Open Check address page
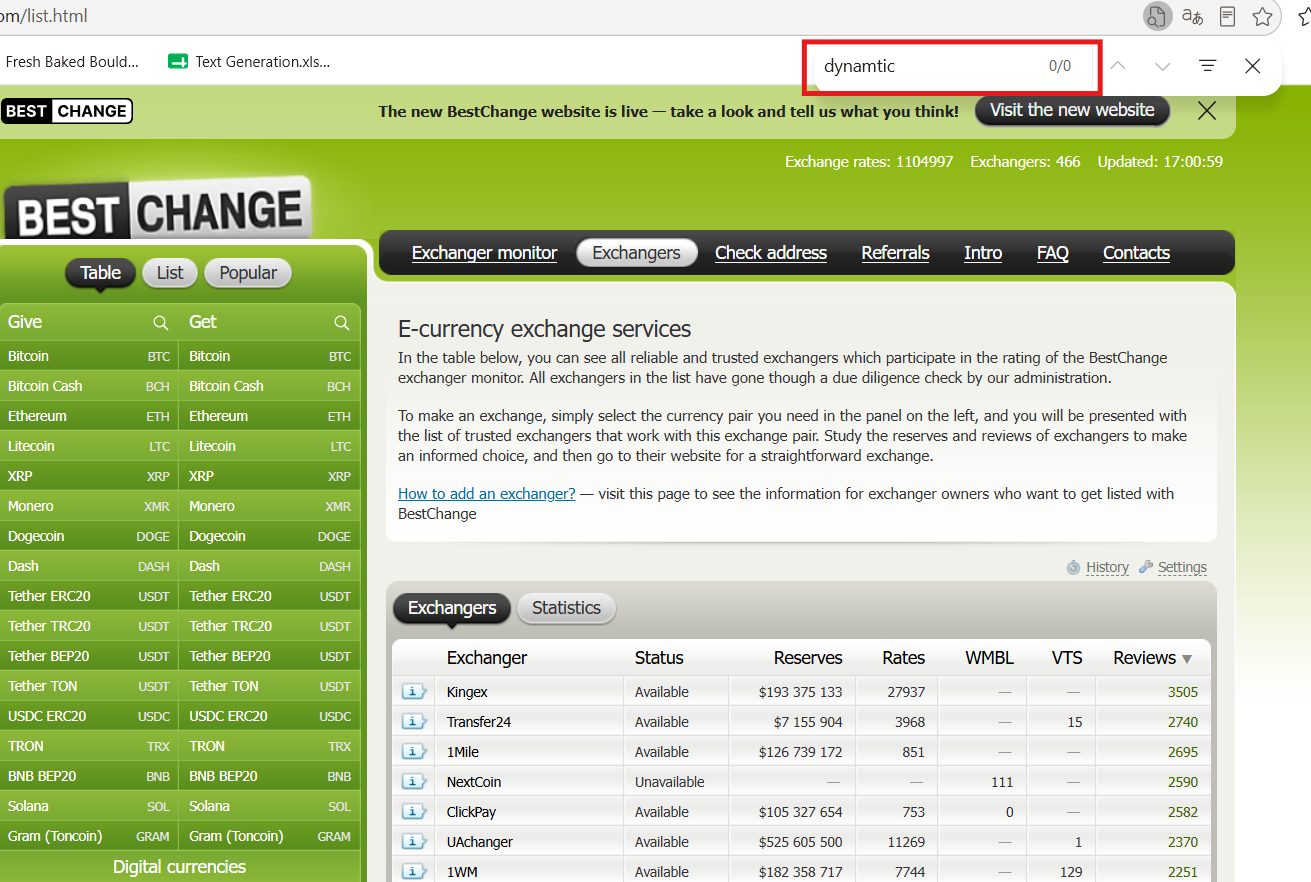The width and height of the screenshot is (1311, 882). click(771, 253)
